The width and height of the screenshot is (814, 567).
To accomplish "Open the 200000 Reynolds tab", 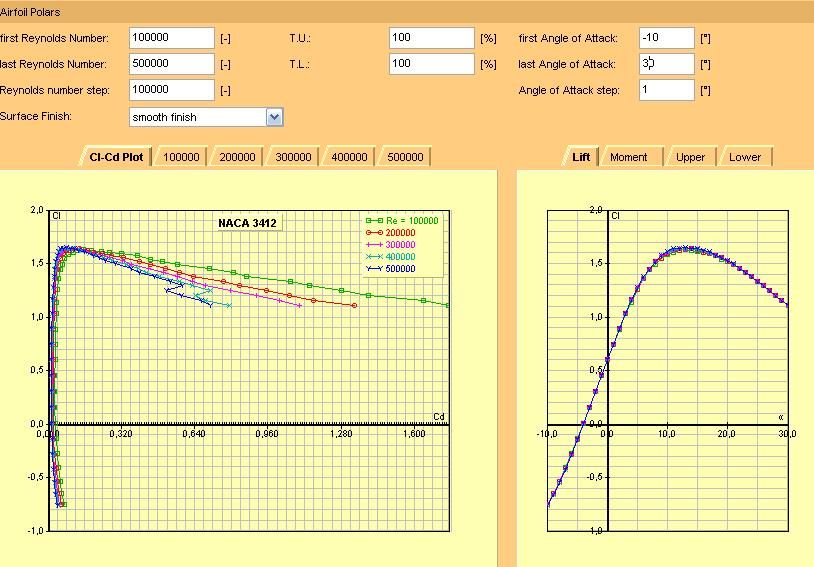I will [237, 157].
